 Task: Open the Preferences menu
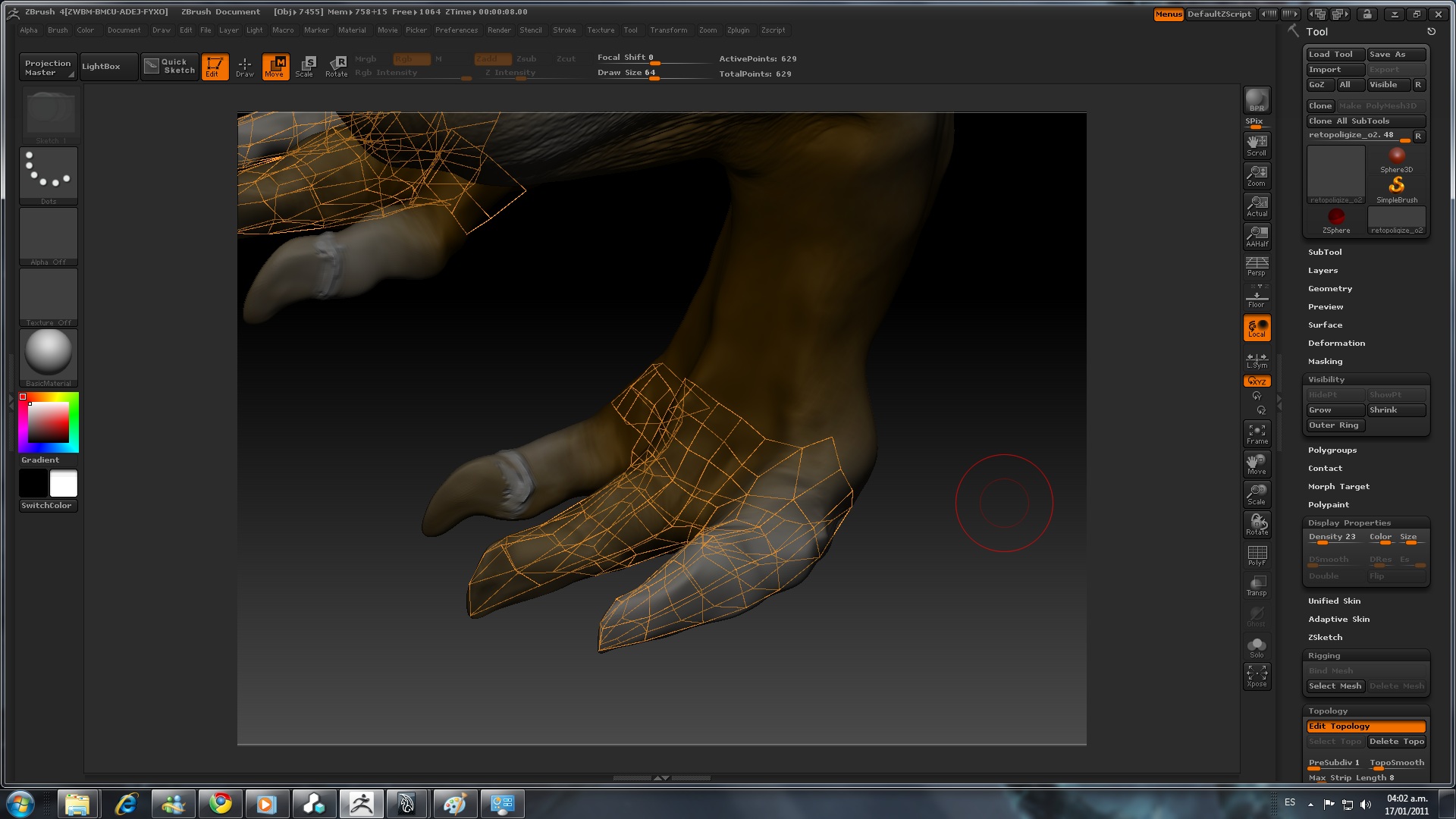pyautogui.click(x=456, y=30)
